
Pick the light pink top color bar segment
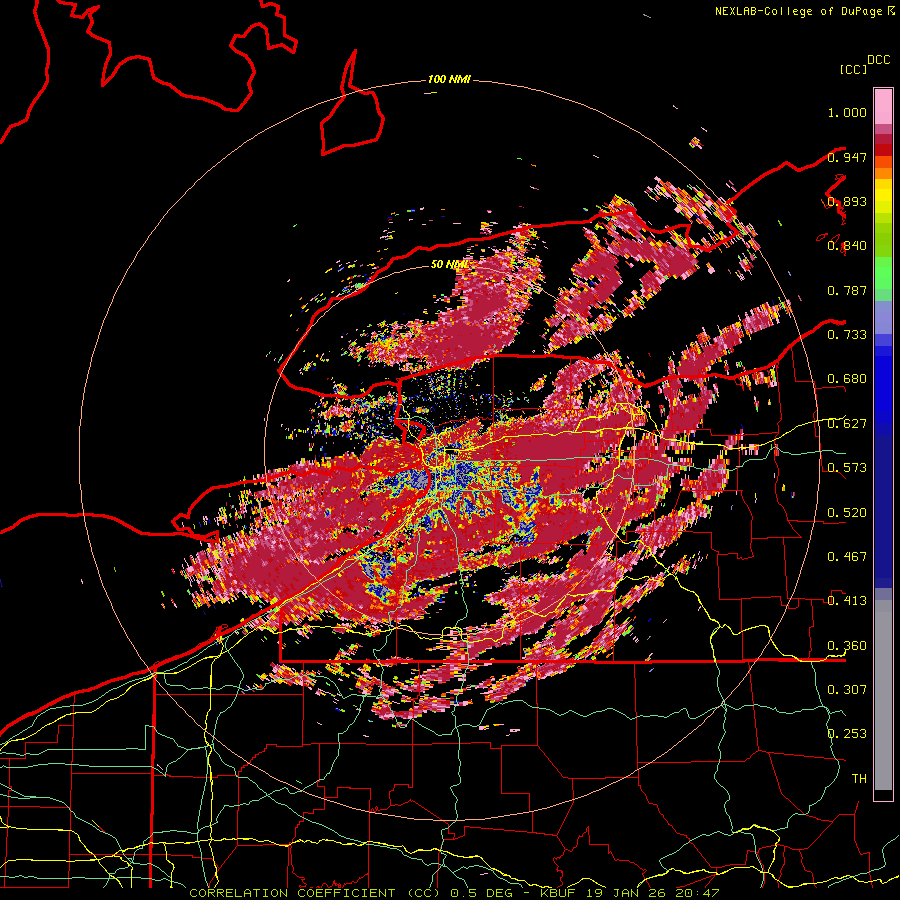[883, 106]
